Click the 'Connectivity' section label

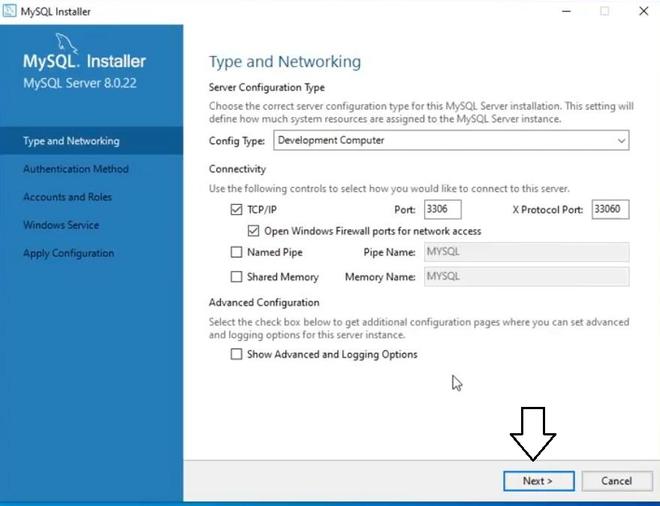coord(237,169)
